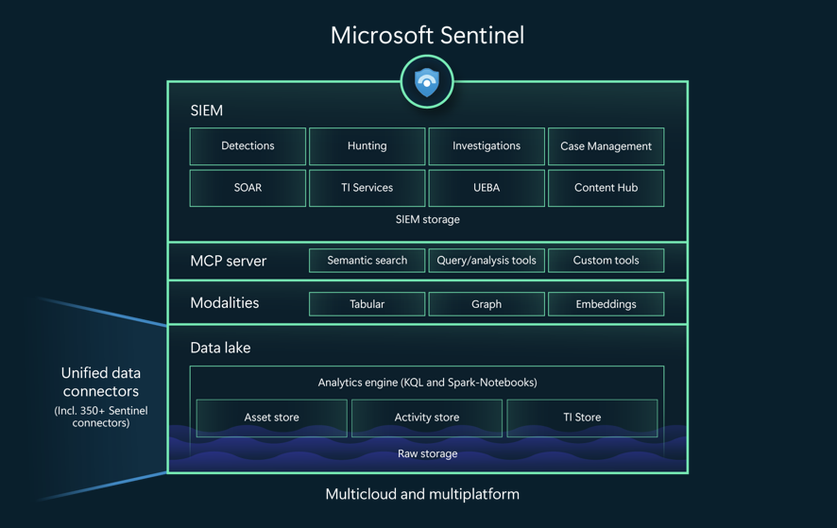This screenshot has height=528, width=837.
Task: Choose the Custom tools box
Action: point(606,261)
